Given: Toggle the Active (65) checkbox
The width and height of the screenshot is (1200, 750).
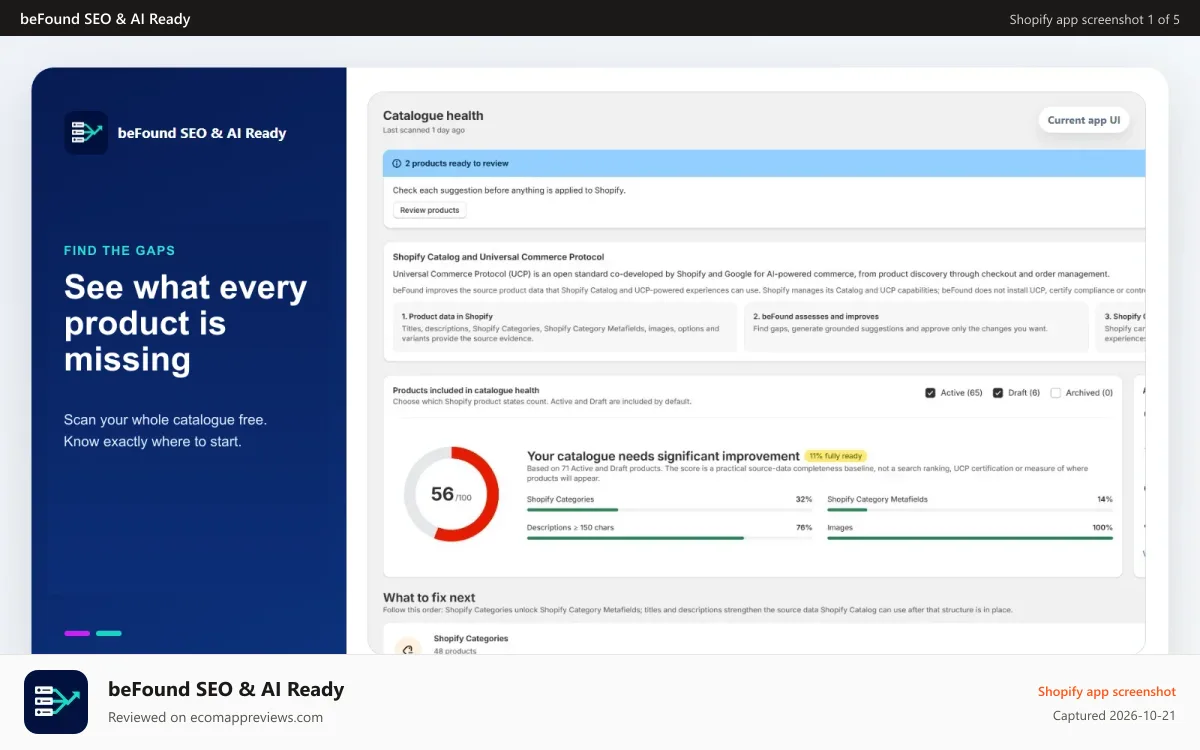Looking at the screenshot, I should (931, 393).
